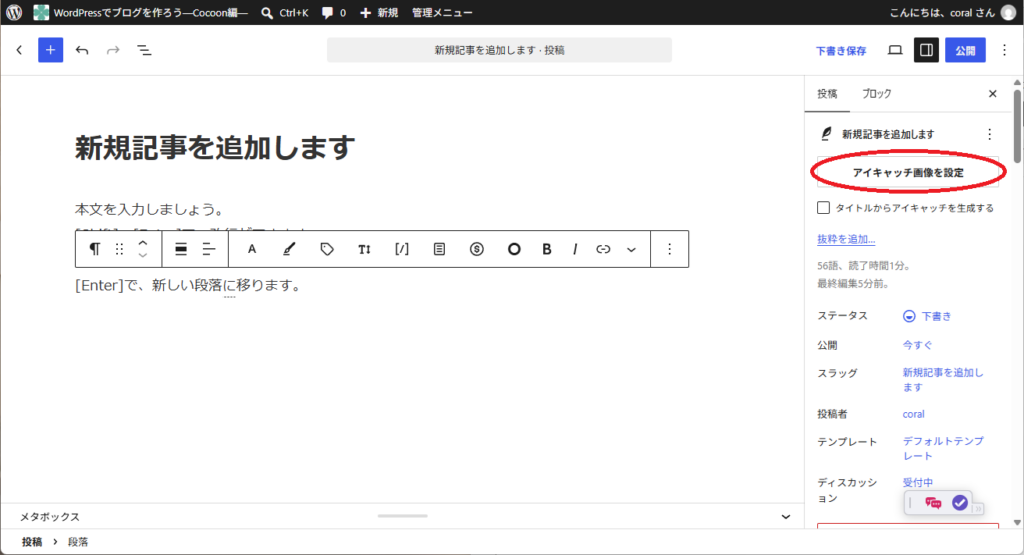Click the blue block inserter plus button
1024x555 pixels.
point(50,50)
